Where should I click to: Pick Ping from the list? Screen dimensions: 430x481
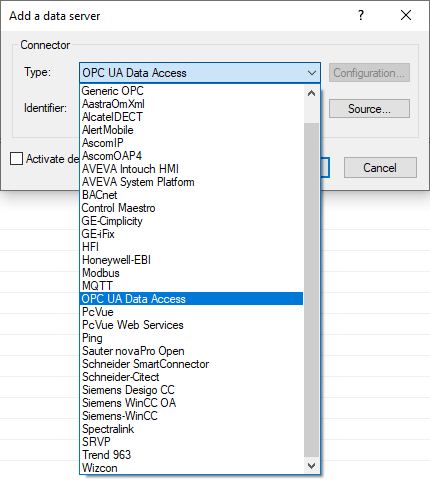192,338
